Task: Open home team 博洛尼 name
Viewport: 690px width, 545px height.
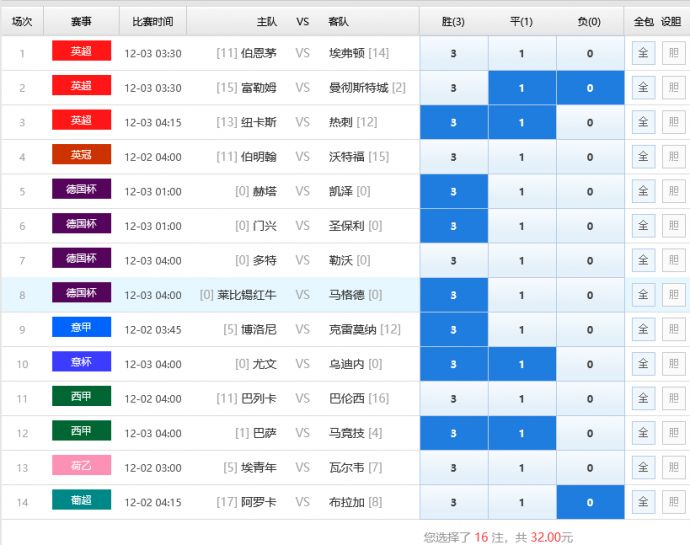Action: click(259, 329)
